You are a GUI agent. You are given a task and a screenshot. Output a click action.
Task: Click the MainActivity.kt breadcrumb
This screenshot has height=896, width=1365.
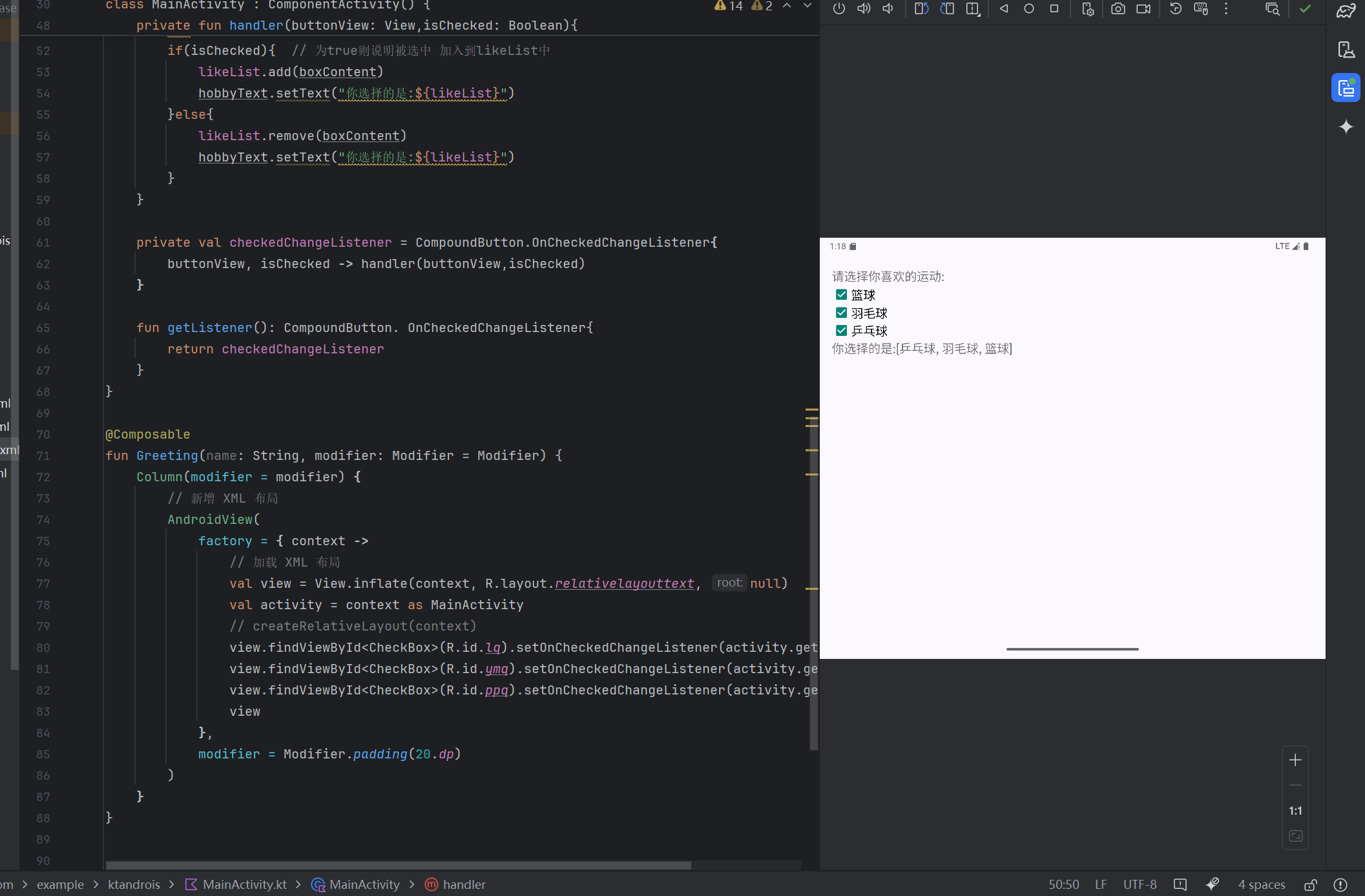click(236, 884)
